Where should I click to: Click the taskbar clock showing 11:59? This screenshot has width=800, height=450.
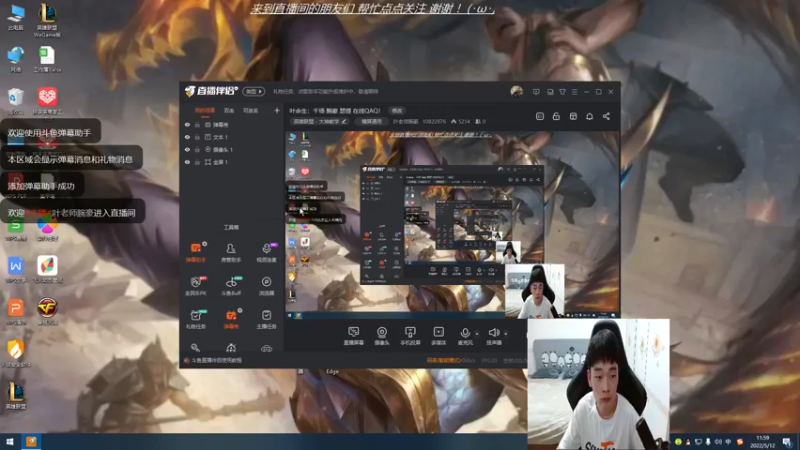click(x=762, y=442)
